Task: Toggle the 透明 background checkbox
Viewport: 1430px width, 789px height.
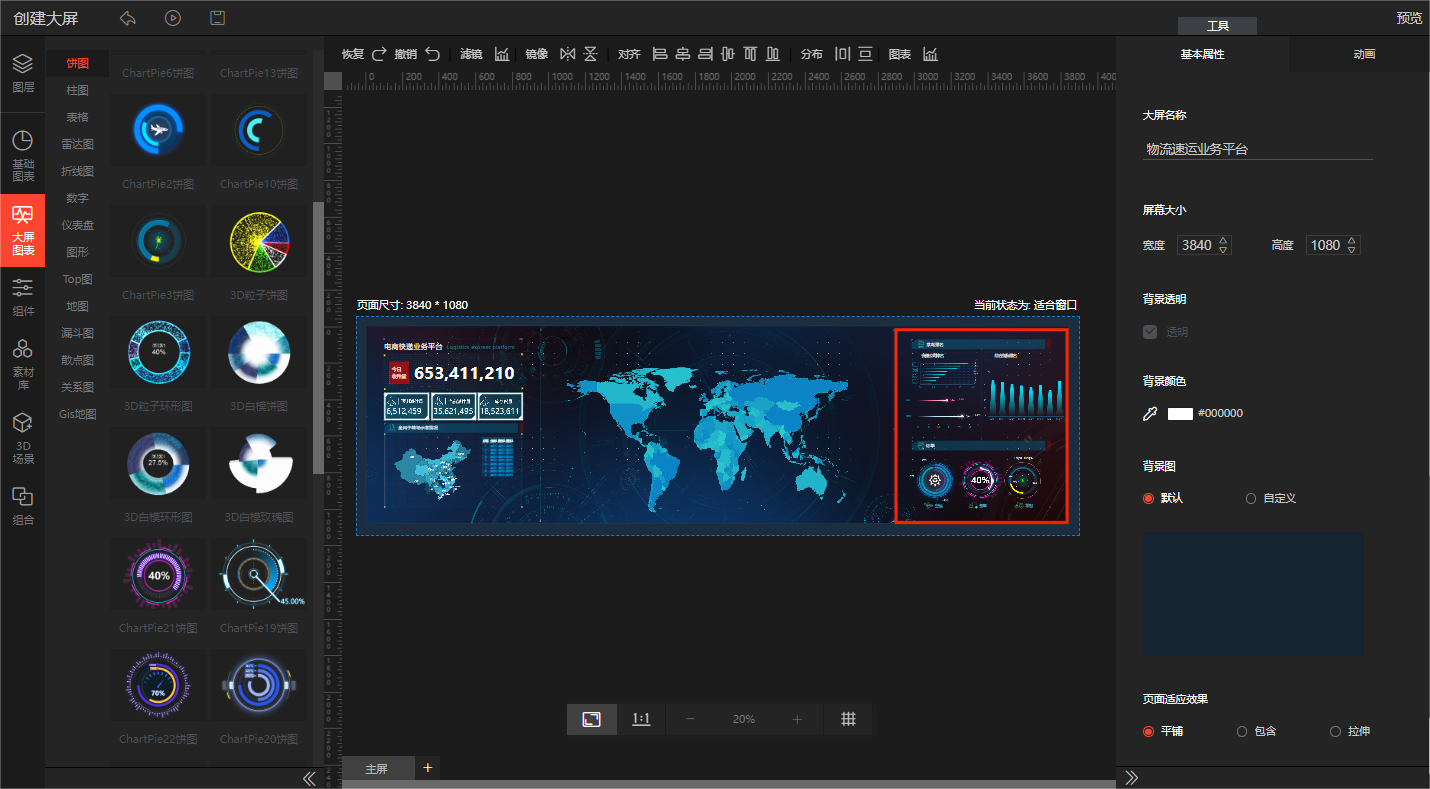Action: 1150,332
